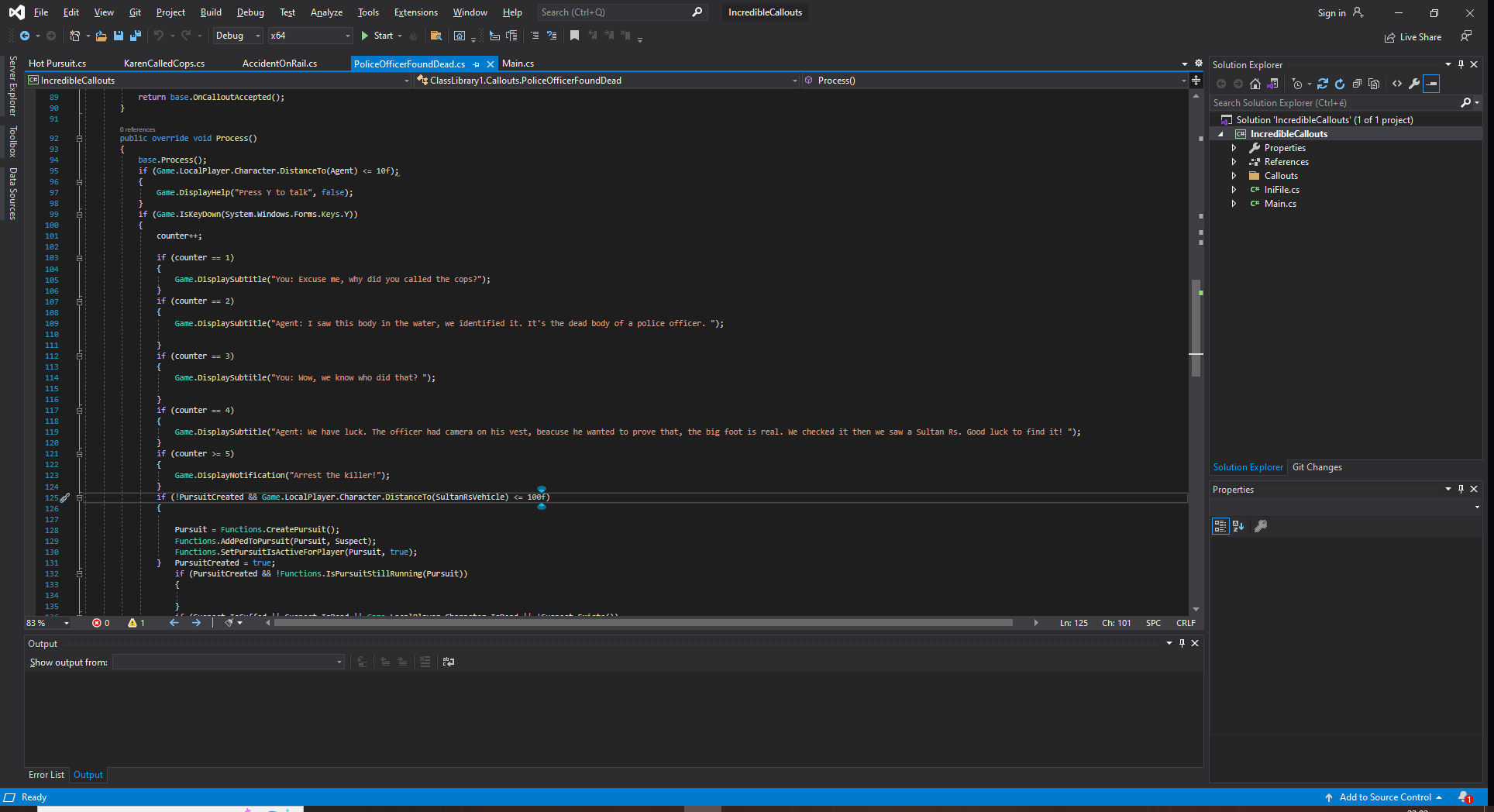1494x812 pixels.
Task: Click the Collapse All icon in Solution Explorer
Action: tap(1357, 84)
